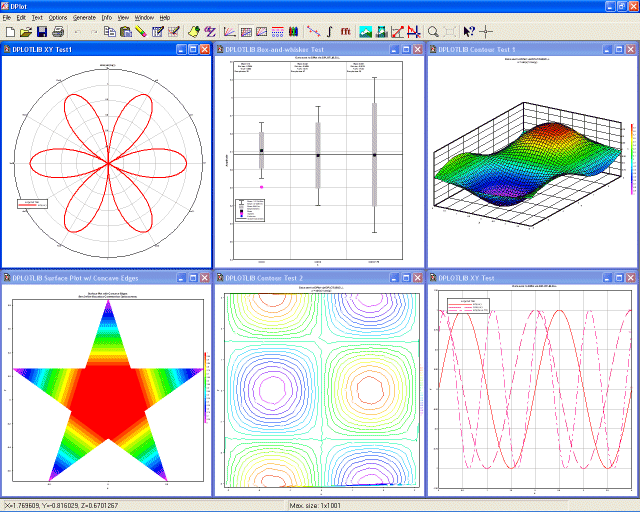Click the context help arrow question icon
640x512 pixels.
tap(469, 32)
